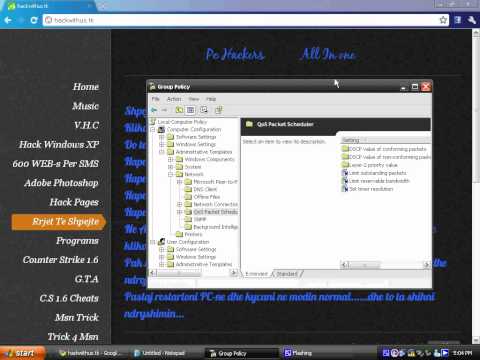This screenshot has height=360, width=480.
Task: Toggle the Show/Hide Console Tree icon
Action: click(x=191, y=110)
